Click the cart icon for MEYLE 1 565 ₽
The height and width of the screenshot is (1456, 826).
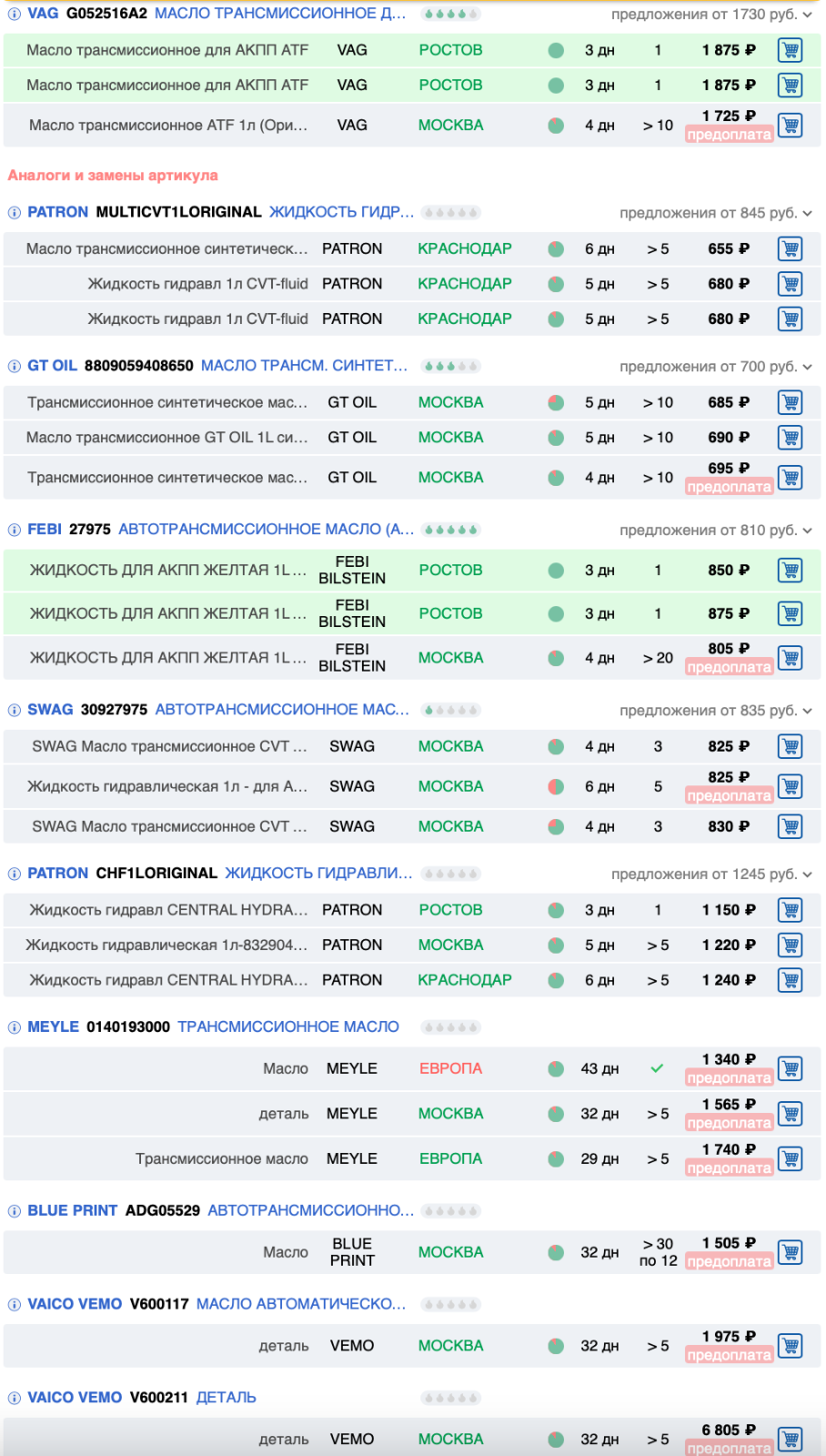coord(791,1114)
